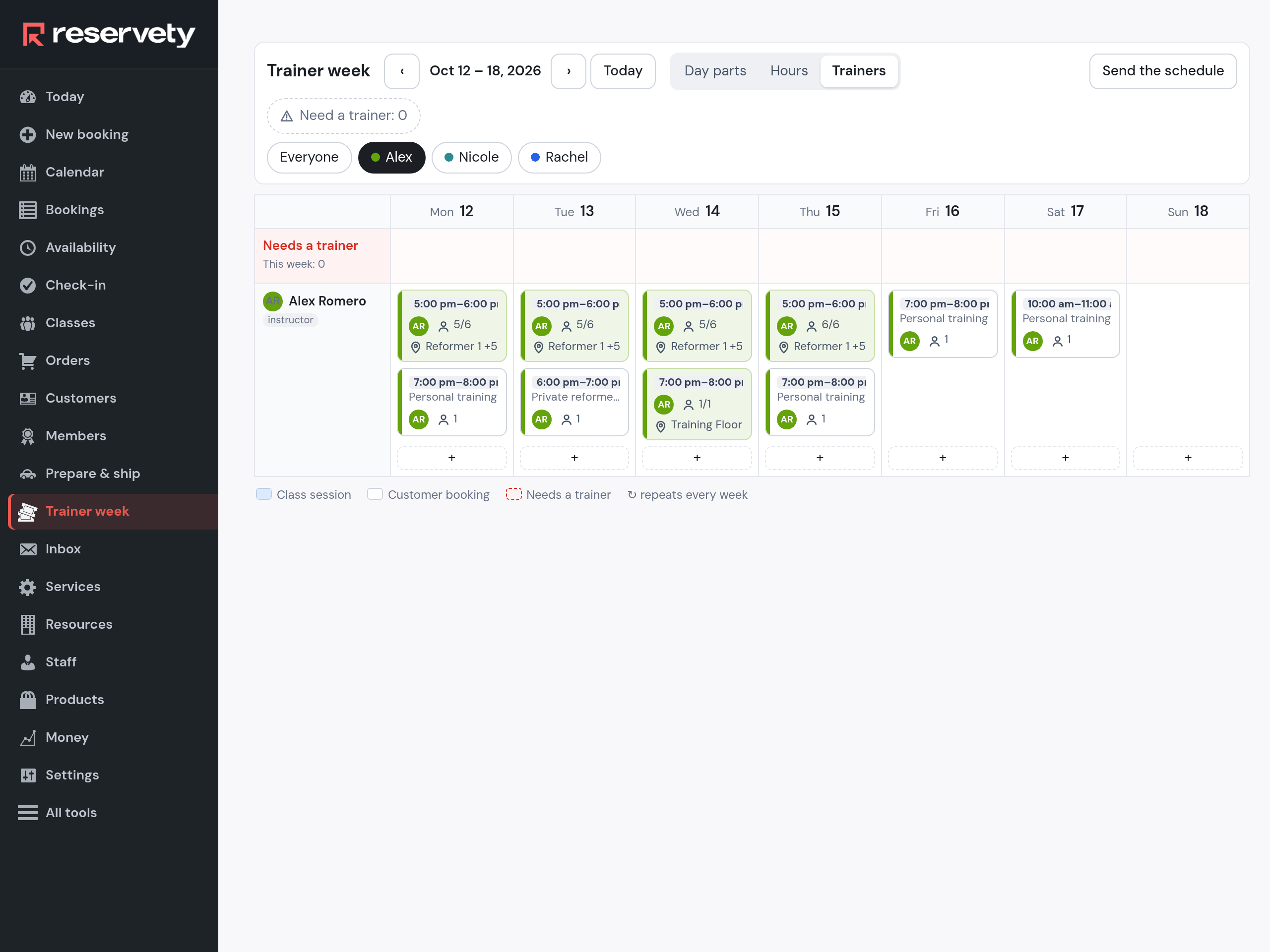Image resolution: width=1270 pixels, height=952 pixels.
Task: Open Saturday's 10:00 am Personal training card
Action: point(1065,324)
